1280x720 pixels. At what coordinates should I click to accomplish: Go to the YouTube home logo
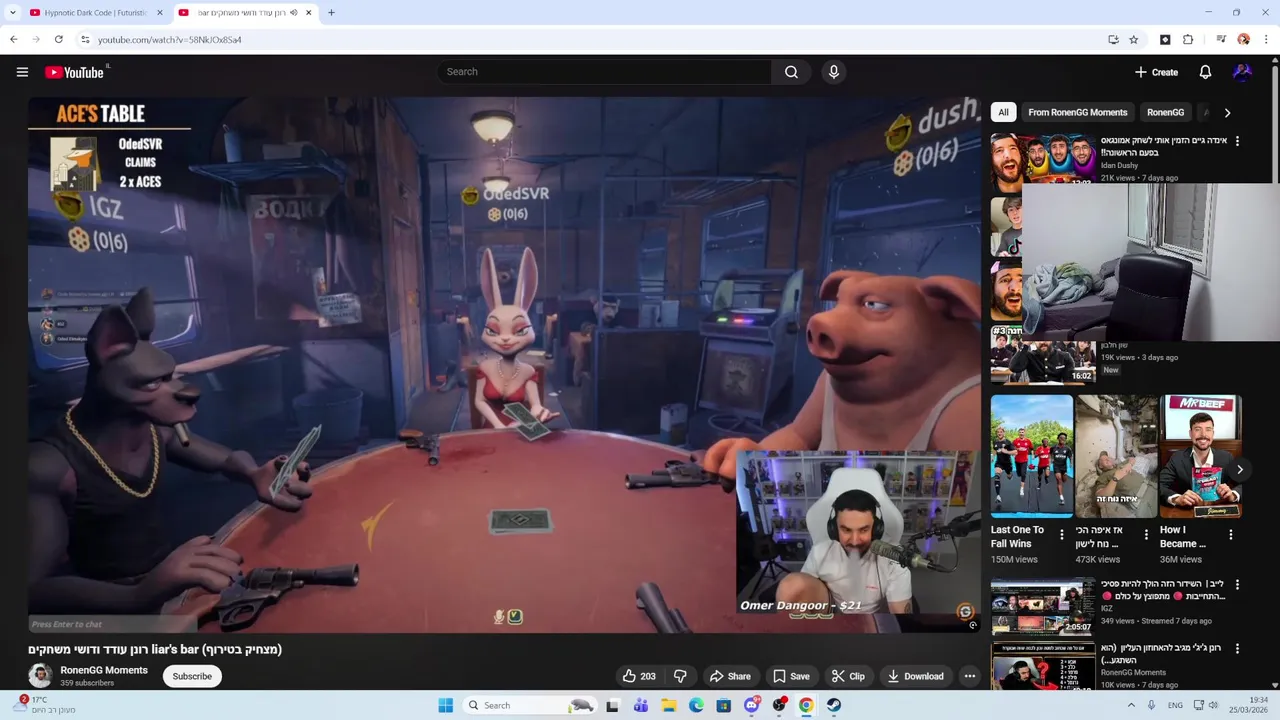[x=75, y=72]
